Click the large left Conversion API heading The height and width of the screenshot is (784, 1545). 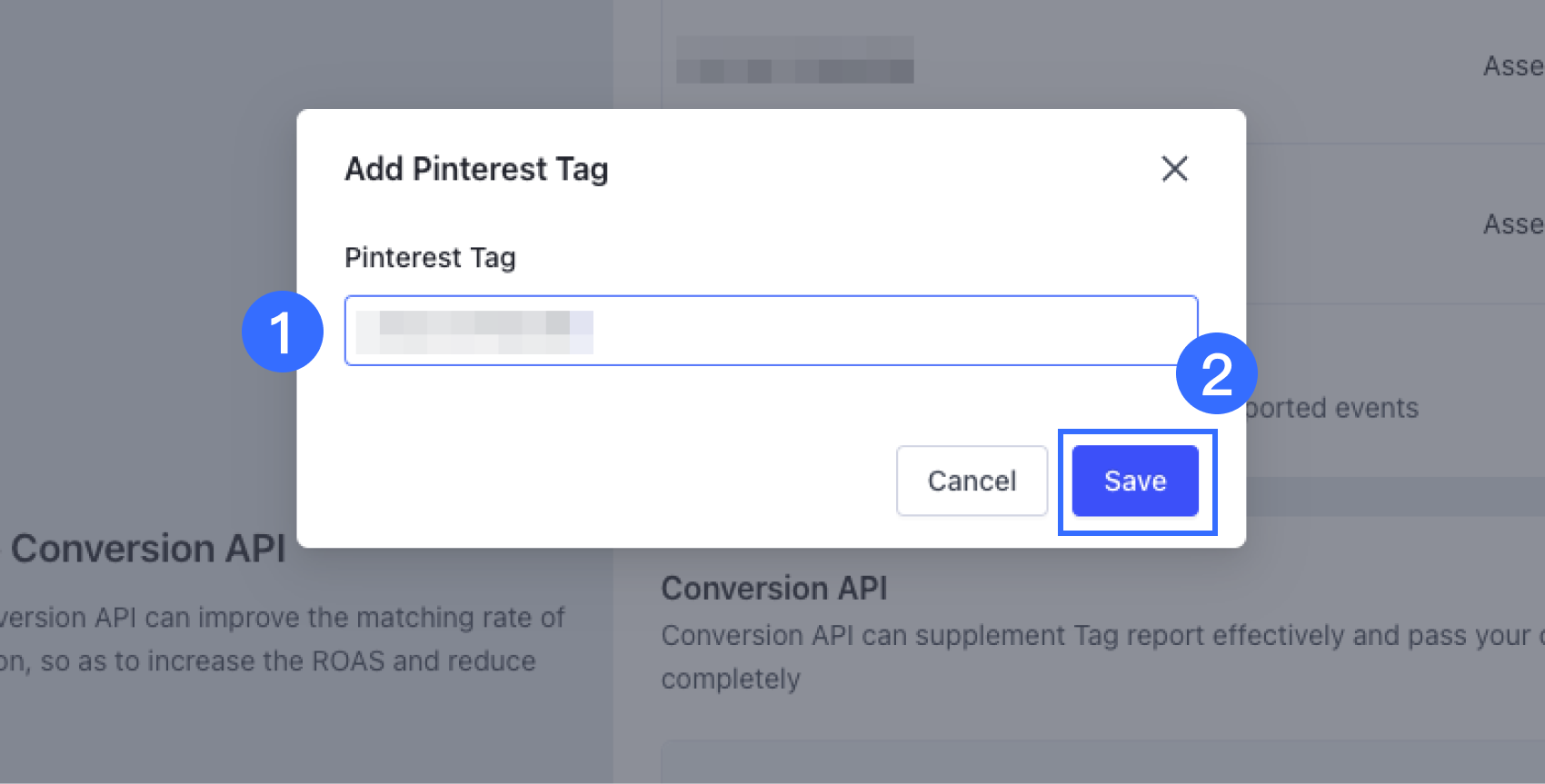pos(148,549)
